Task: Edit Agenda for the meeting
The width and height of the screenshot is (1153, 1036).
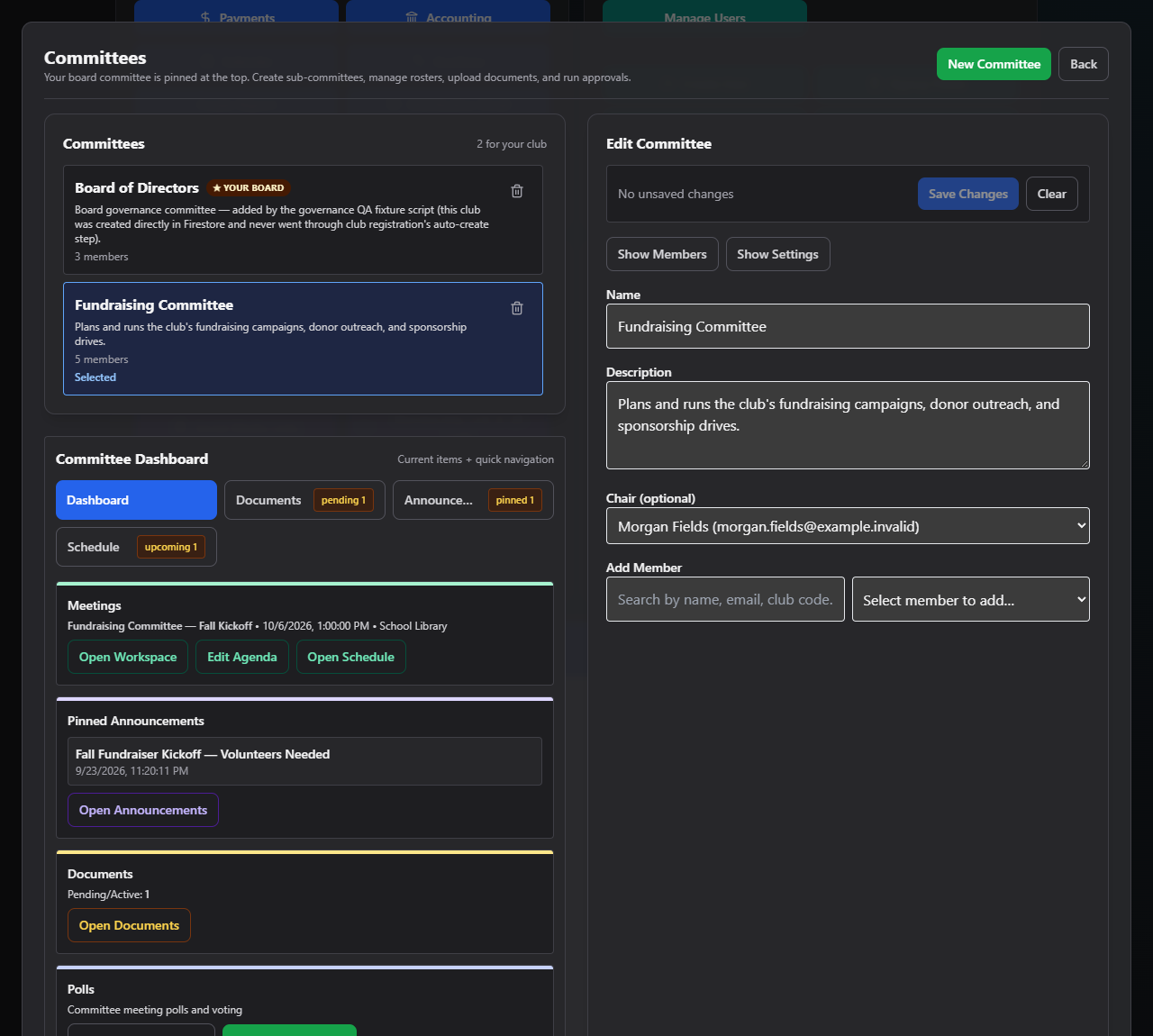Action: [x=242, y=657]
